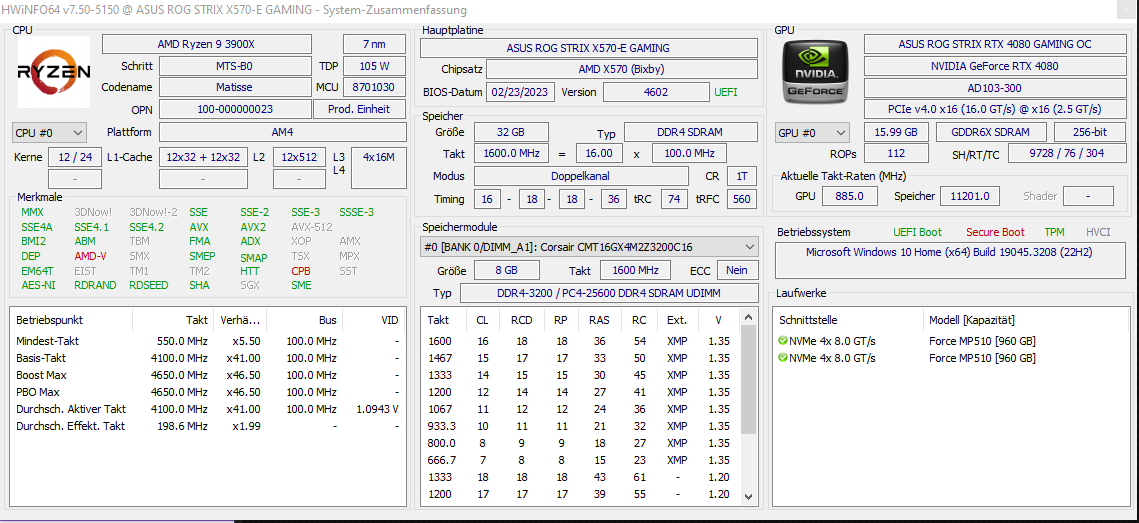This screenshot has width=1139, height=523.
Task: Click the TPM status label
Action: coord(1055,232)
